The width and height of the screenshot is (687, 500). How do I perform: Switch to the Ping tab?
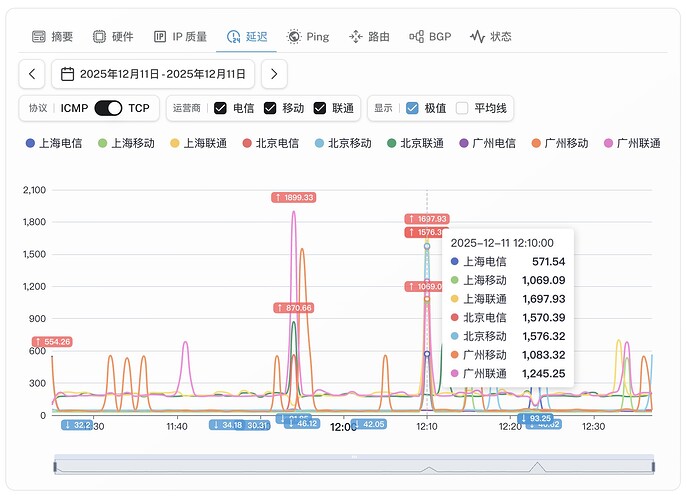coord(308,36)
